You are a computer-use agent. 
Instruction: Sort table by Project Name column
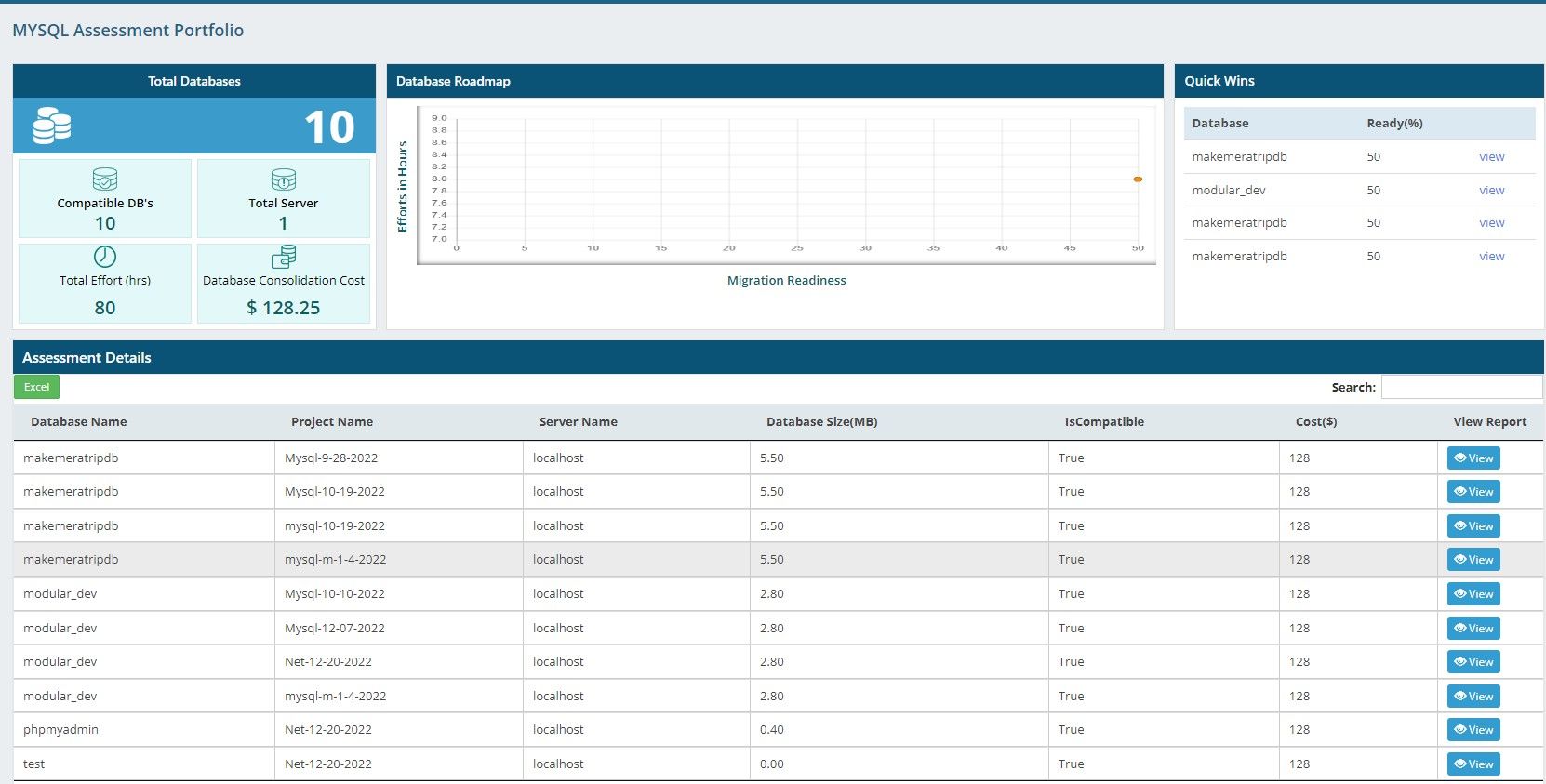point(332,421)
